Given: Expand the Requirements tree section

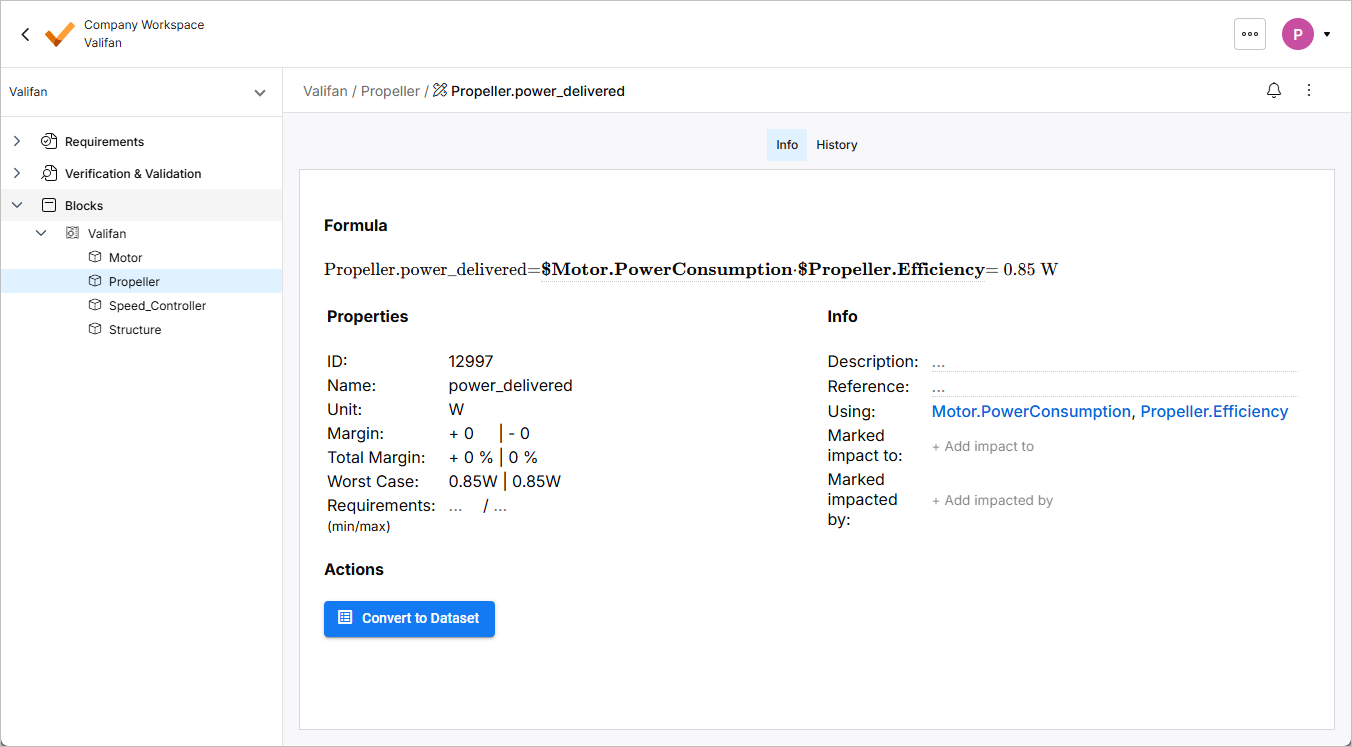Looking at the screenshot, I should [17, 142].
